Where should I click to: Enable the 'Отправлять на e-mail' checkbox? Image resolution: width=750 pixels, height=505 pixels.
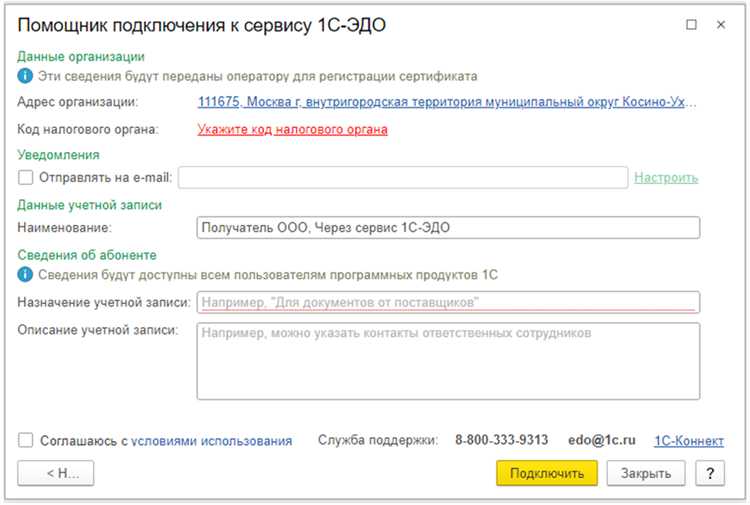25,177
